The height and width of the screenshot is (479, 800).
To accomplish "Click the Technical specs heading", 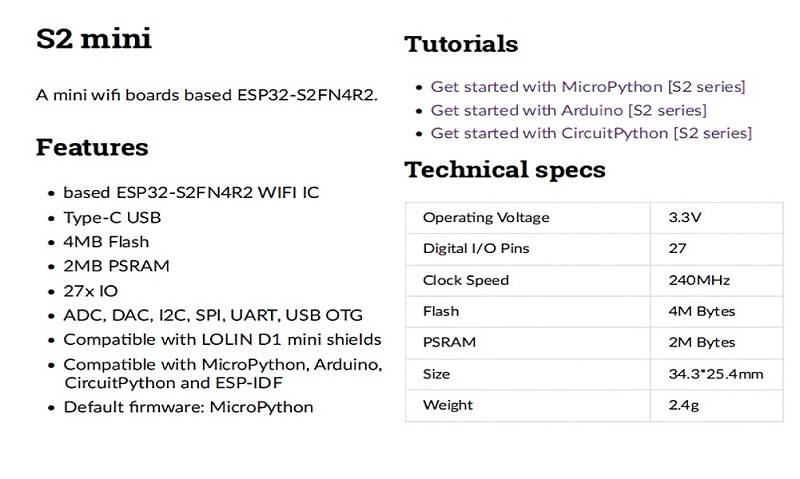I will (505, 170).
